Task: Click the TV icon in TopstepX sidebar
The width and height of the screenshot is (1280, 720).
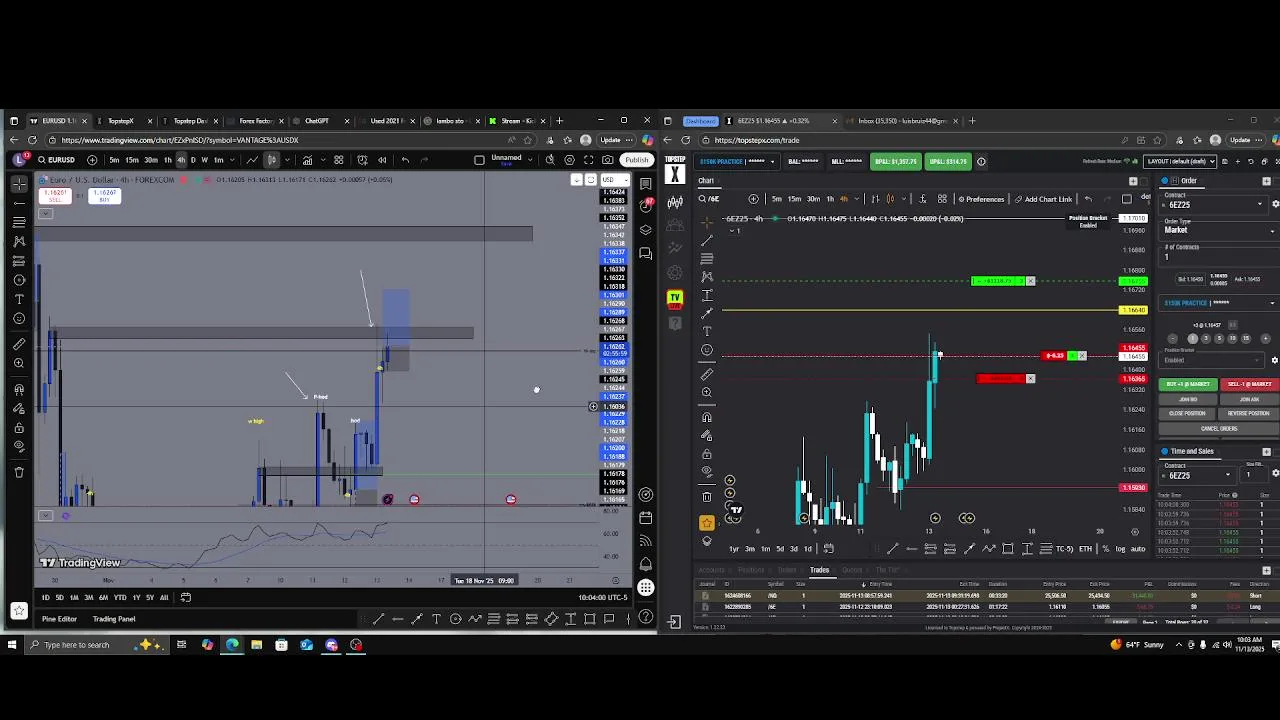Action: [x=675, y=298]
